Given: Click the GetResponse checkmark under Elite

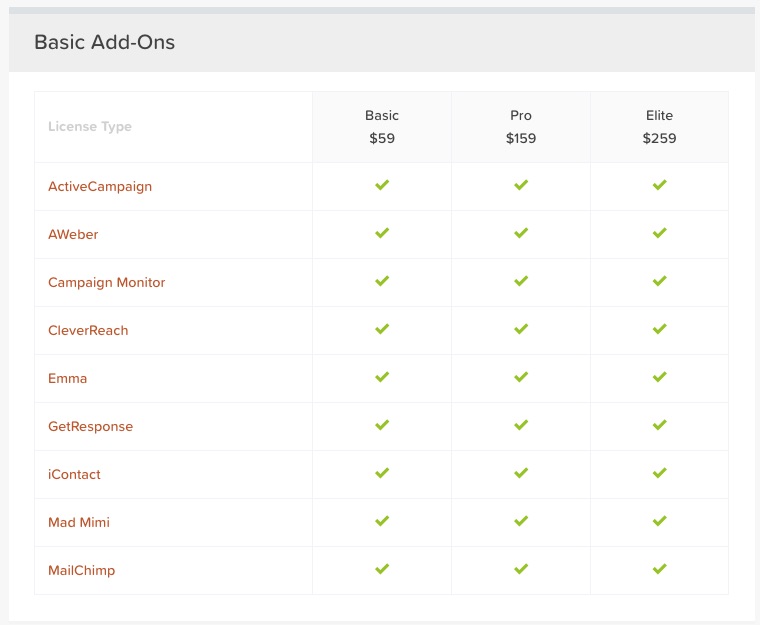Looking at the screenshot, I should pos(660,425).
